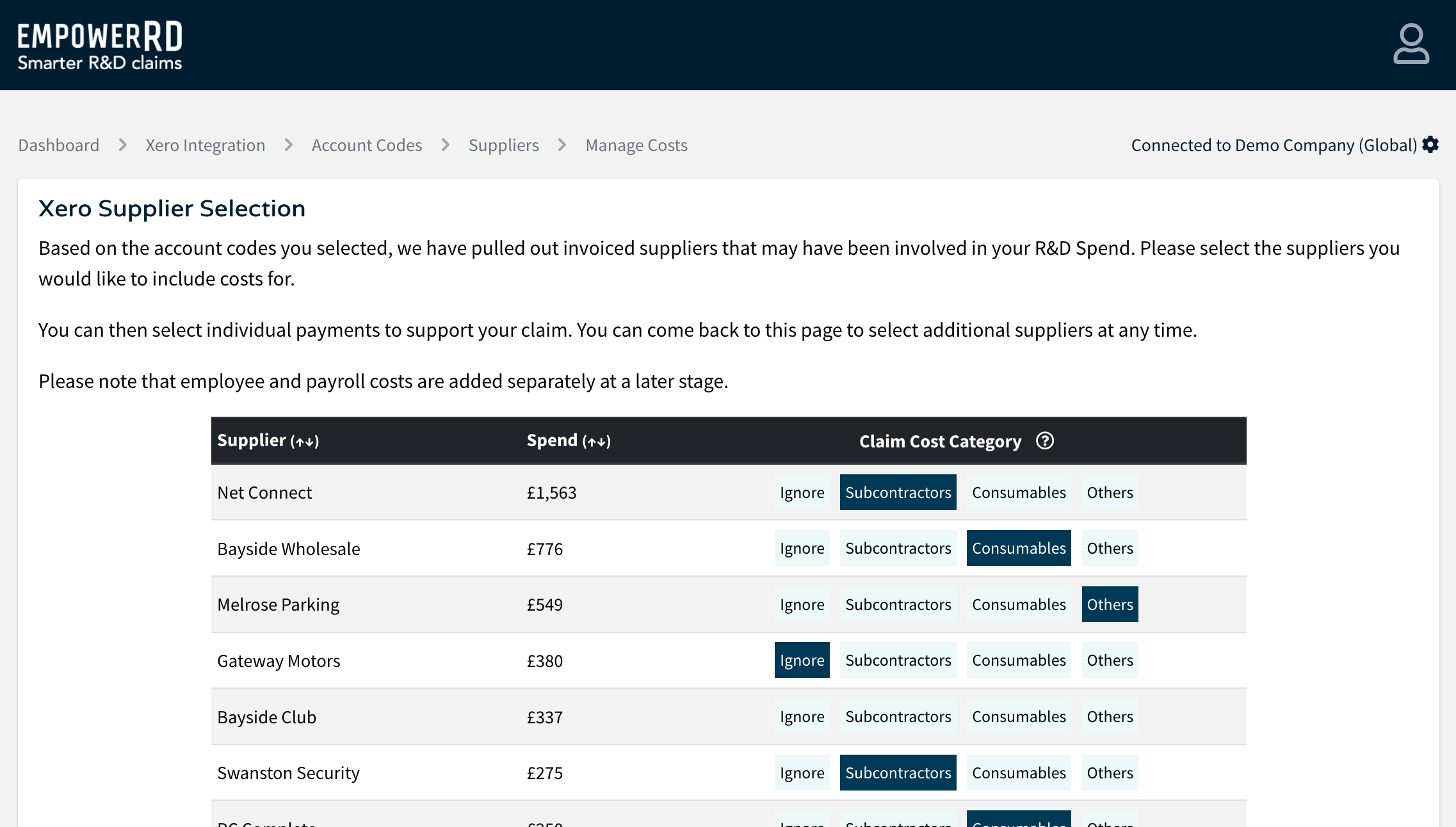This screenshot has width=1456, height=827.
Task: Ignore Bayside Club supplier
Action: [x=802, y=716]
